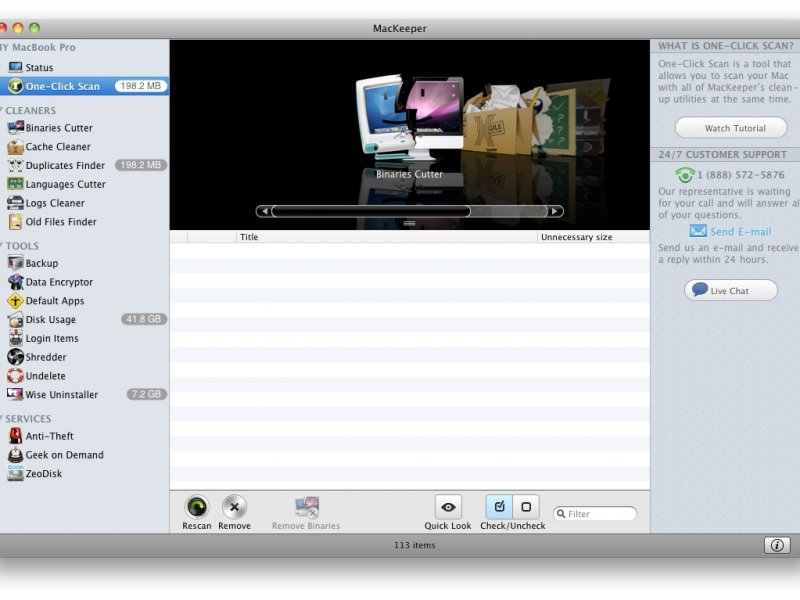The height and width of the screenshot is (600, 800).
Task: Open Default Apps icon
Action: (15, 301)
